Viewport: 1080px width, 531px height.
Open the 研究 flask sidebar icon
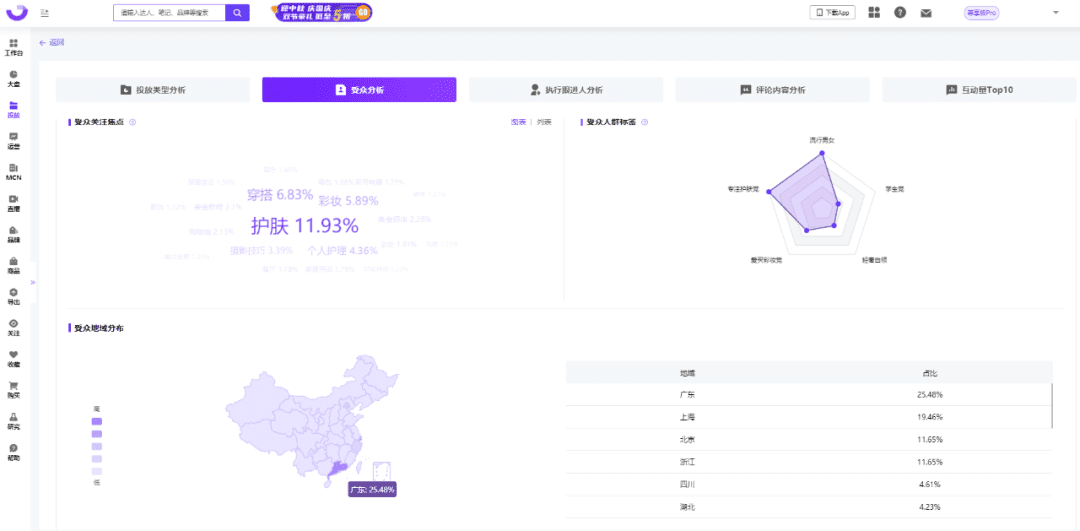[14, 417]
